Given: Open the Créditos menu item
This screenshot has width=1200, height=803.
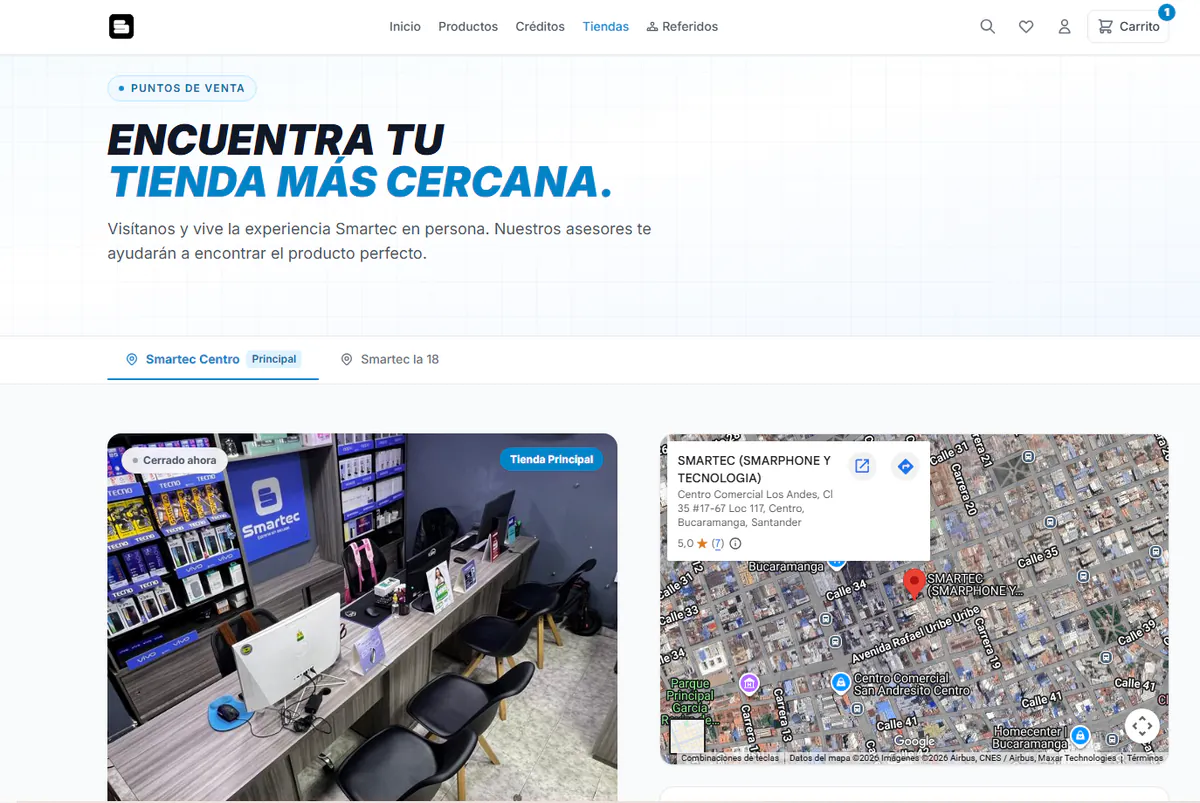Looking at the screenshot, I should 540,27.
